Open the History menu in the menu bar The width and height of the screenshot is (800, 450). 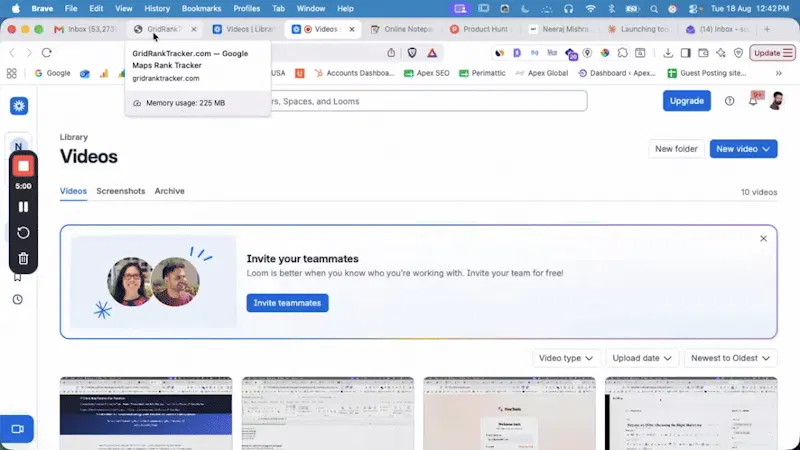tap(157, 9)
